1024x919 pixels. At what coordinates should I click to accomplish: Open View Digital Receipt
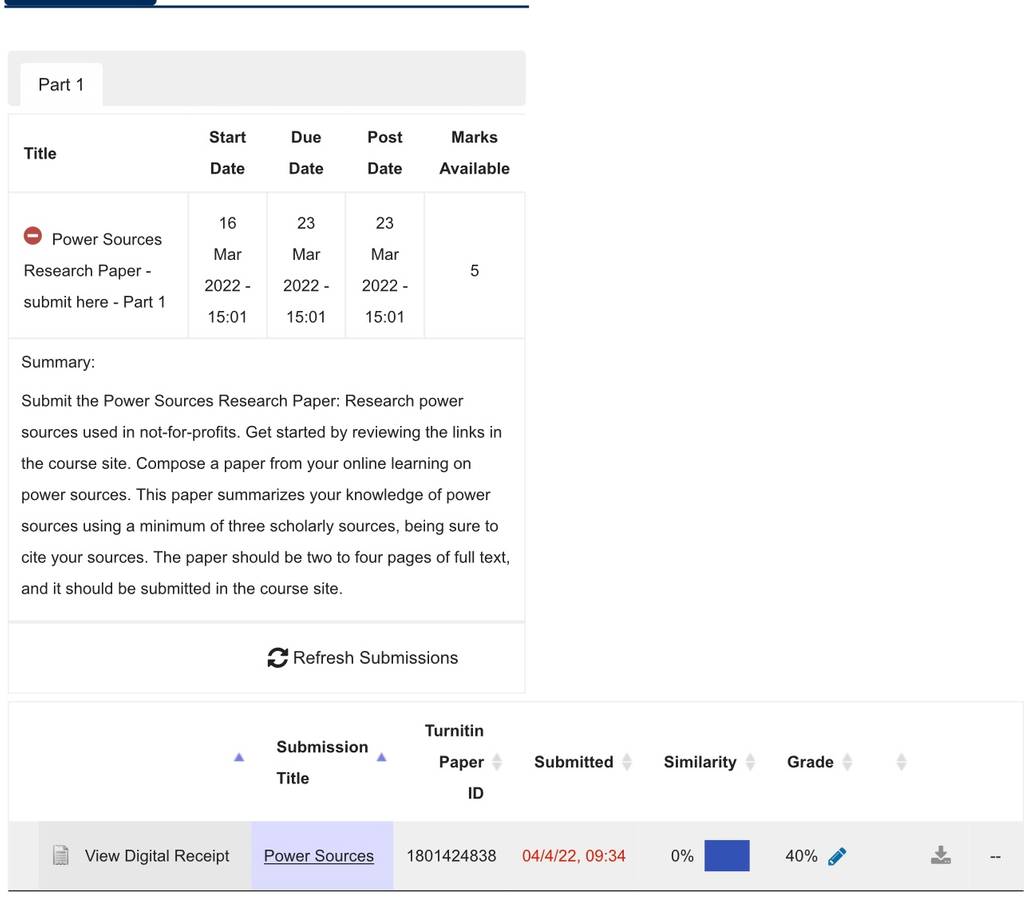[157, 856]
